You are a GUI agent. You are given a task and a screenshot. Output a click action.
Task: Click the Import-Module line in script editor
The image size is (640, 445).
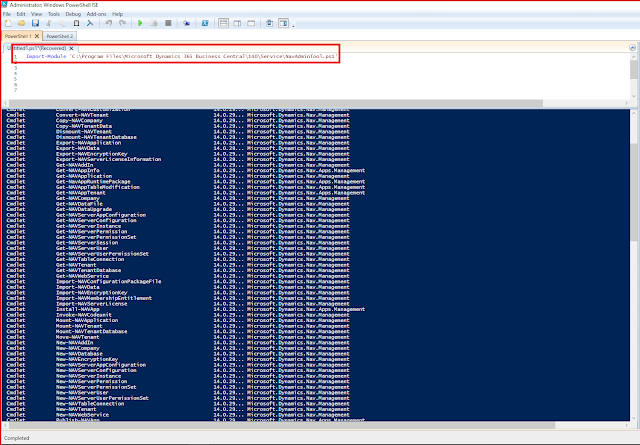(182, 56)
